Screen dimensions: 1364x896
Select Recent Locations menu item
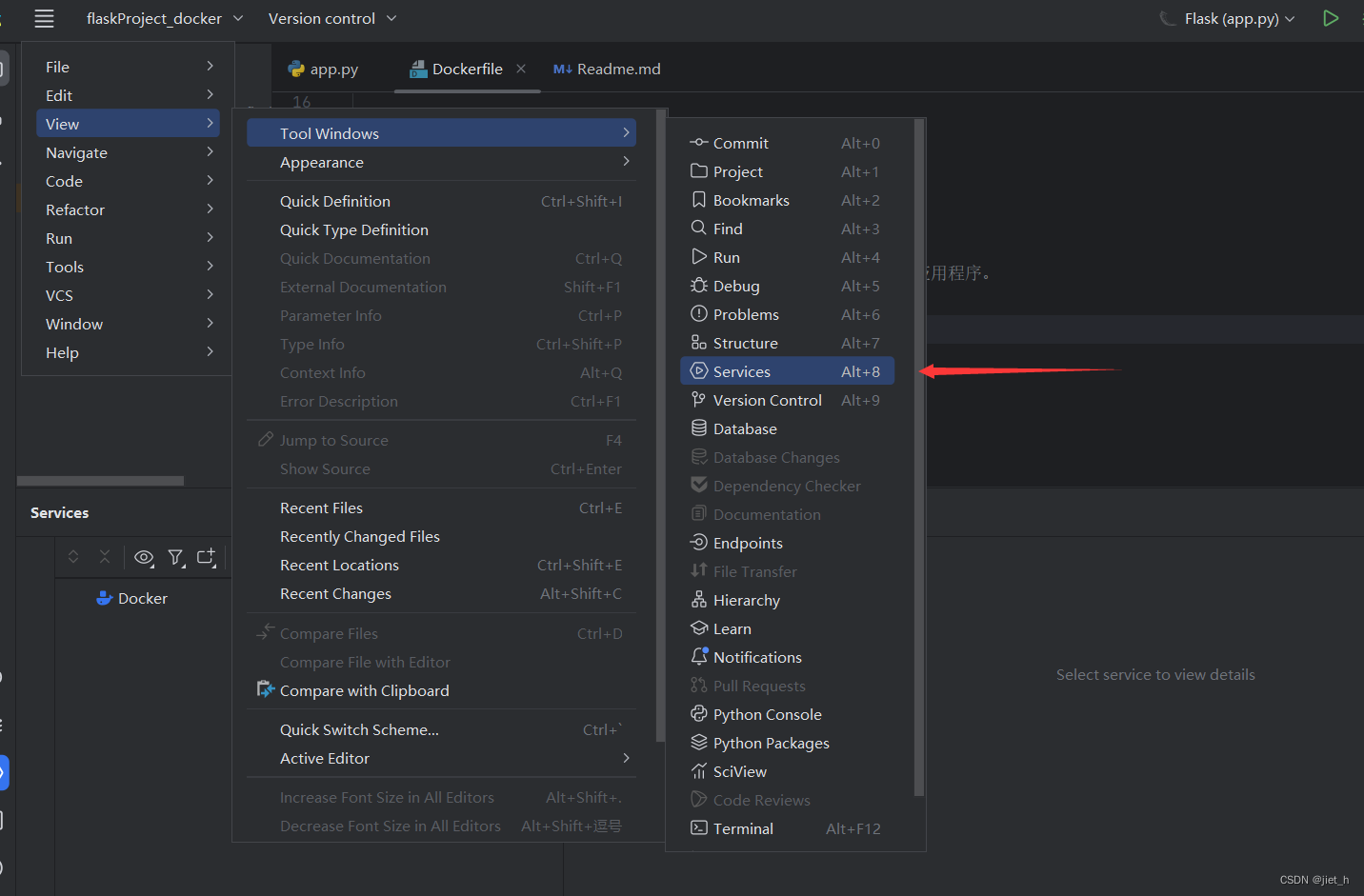tap(441, 565)
